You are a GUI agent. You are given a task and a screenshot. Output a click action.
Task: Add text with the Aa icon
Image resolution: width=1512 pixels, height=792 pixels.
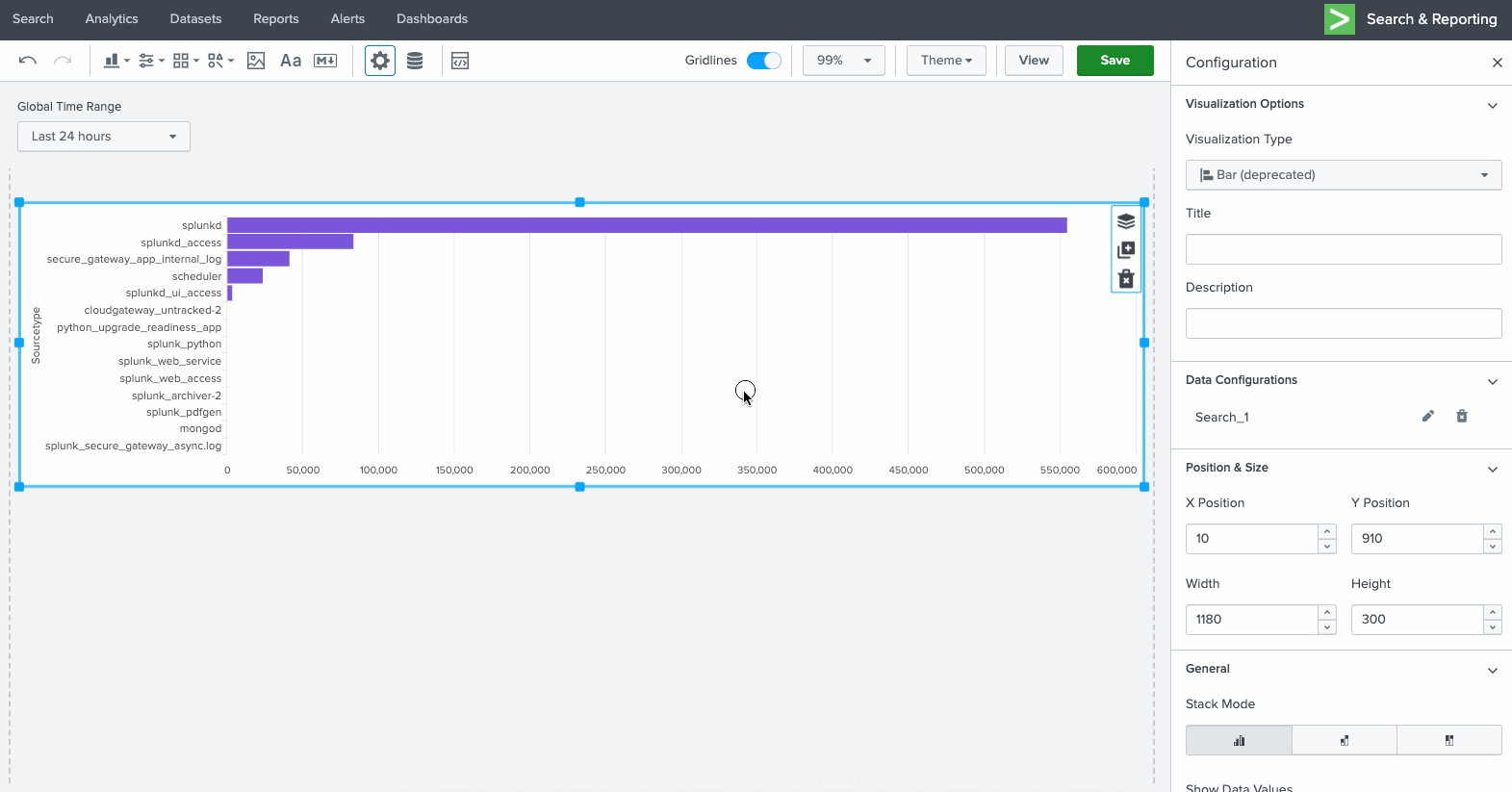click(291, 61)
